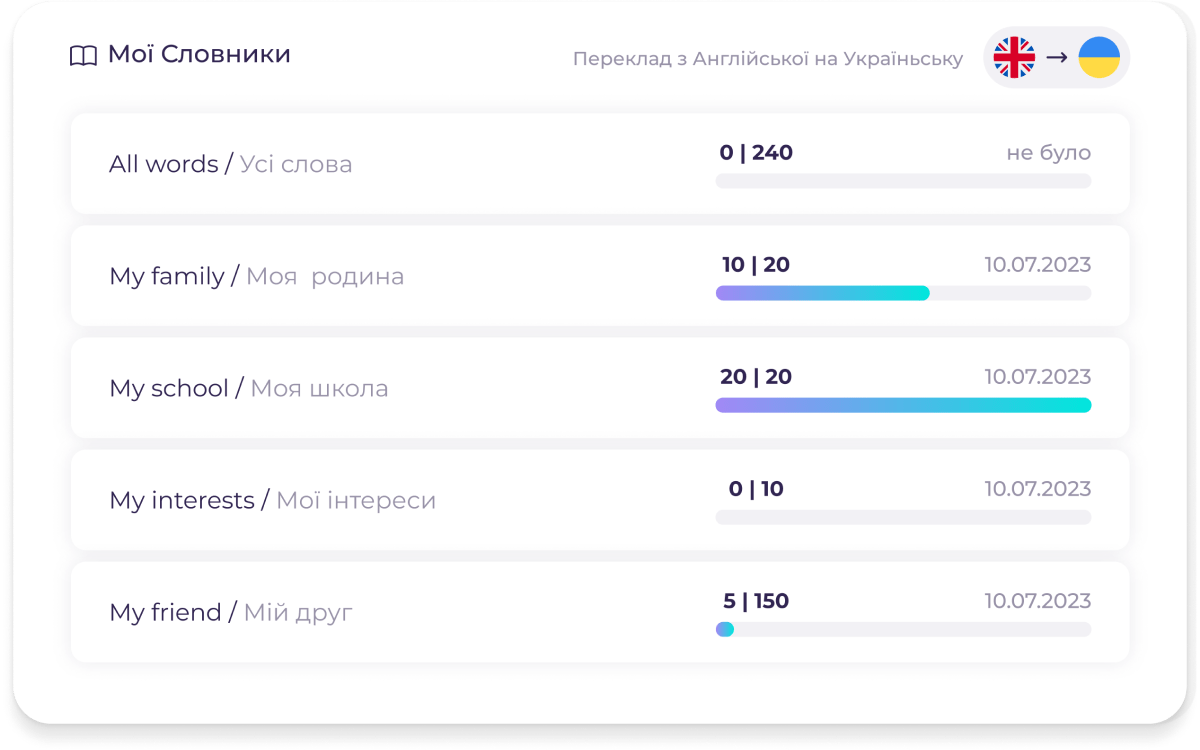1200x750 pixels.
Task: Open the My family dictionary
Action: click(256, 276)
